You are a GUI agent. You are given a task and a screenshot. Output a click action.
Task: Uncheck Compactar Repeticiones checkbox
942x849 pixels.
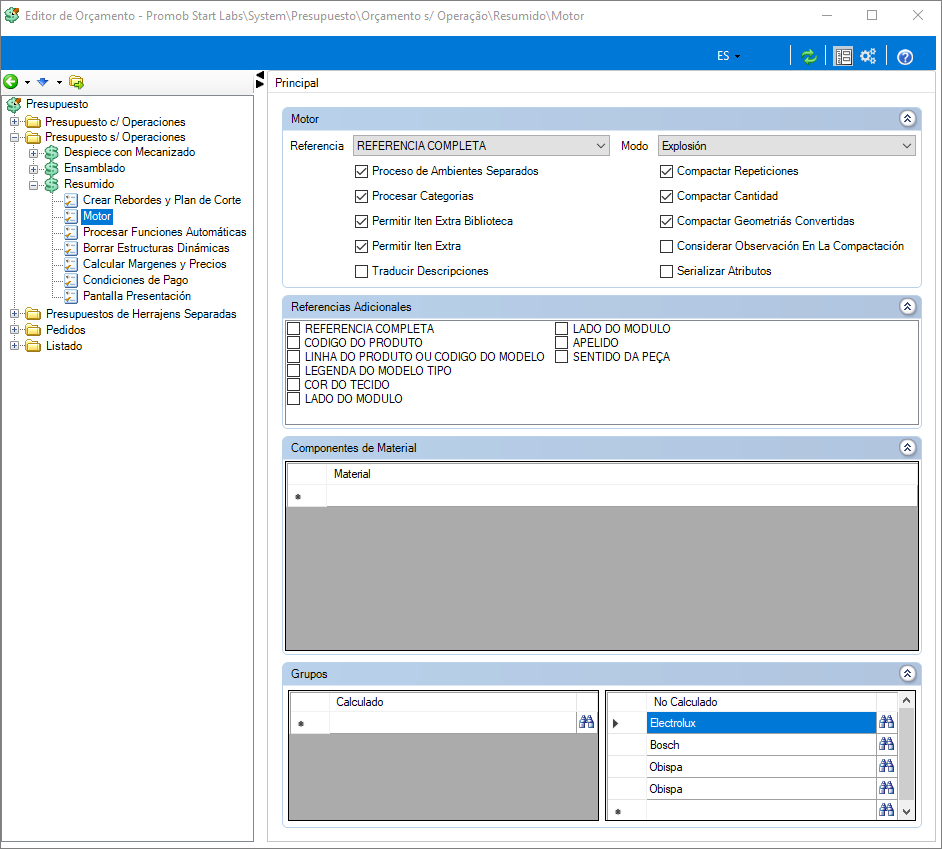pyautogui.click(x=667, y=171)
